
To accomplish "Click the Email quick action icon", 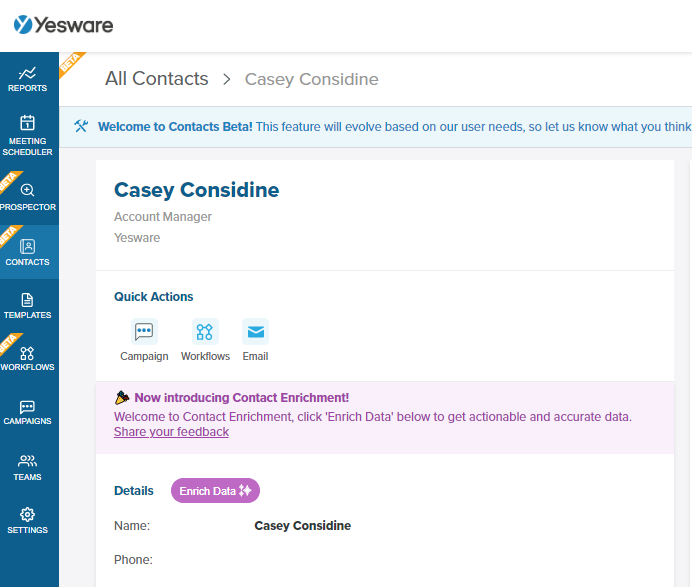I will (256, 331).
